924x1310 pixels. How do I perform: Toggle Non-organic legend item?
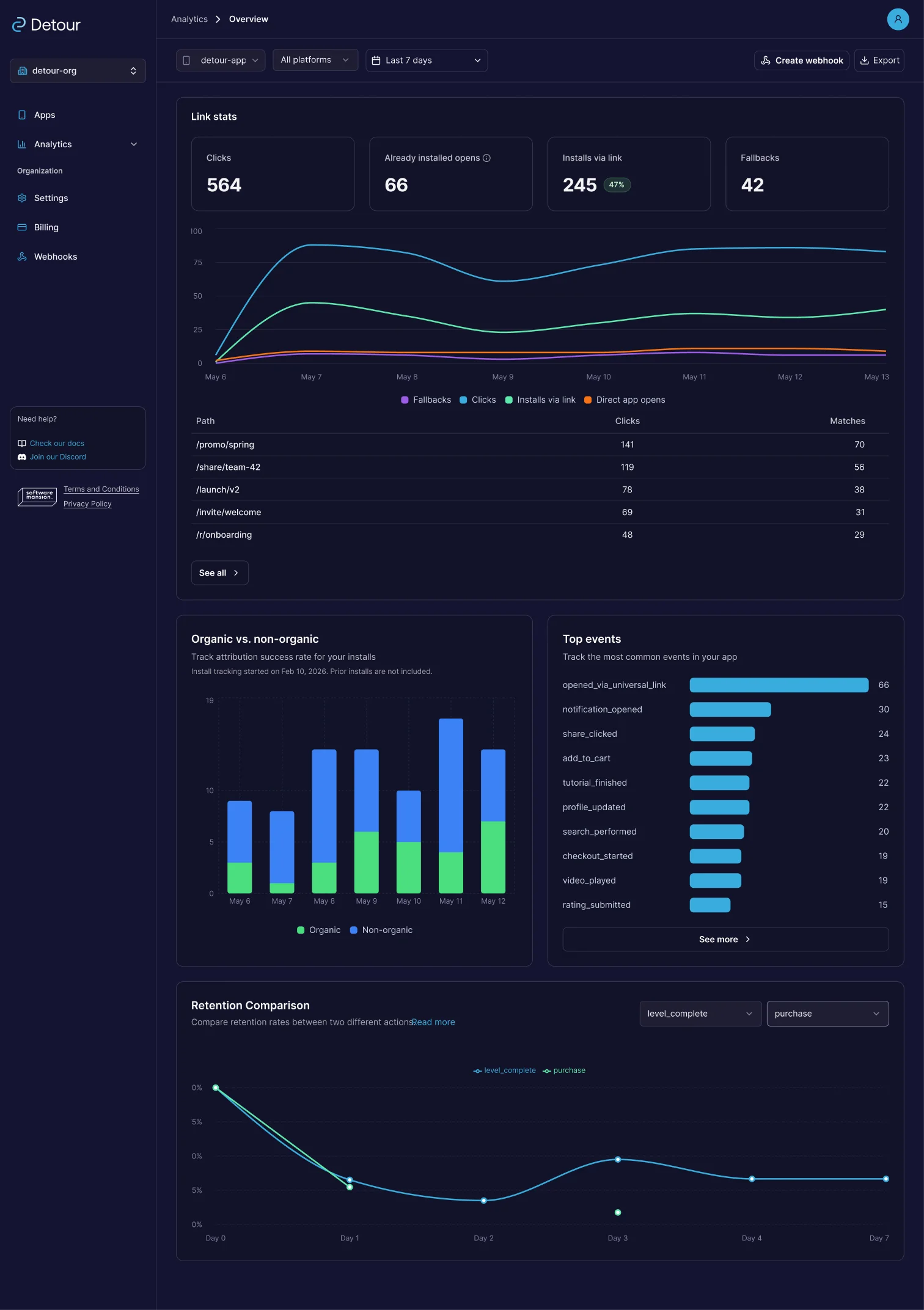tap(381, 931)
